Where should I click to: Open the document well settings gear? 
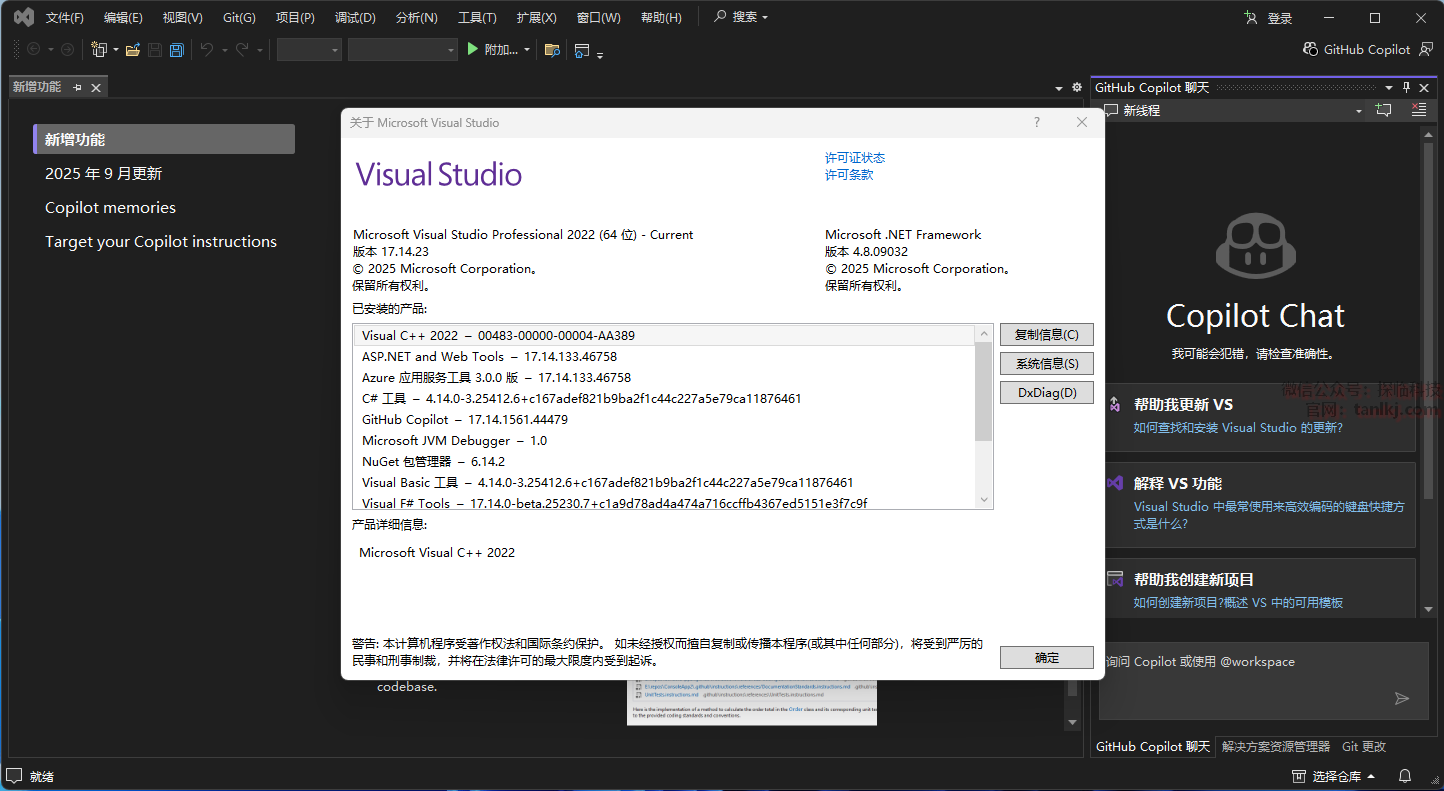(1077, 87)
